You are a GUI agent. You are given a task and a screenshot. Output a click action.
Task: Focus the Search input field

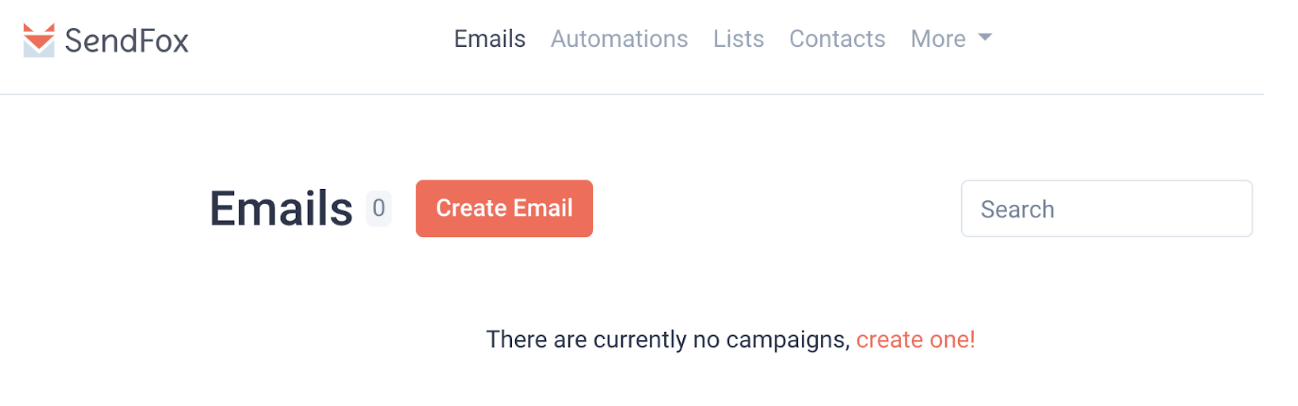pyautogui.click(x=1106, y=209)
